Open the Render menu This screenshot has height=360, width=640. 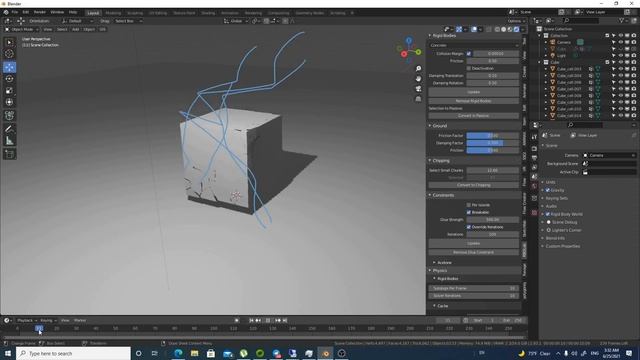(x=40, y=12)
